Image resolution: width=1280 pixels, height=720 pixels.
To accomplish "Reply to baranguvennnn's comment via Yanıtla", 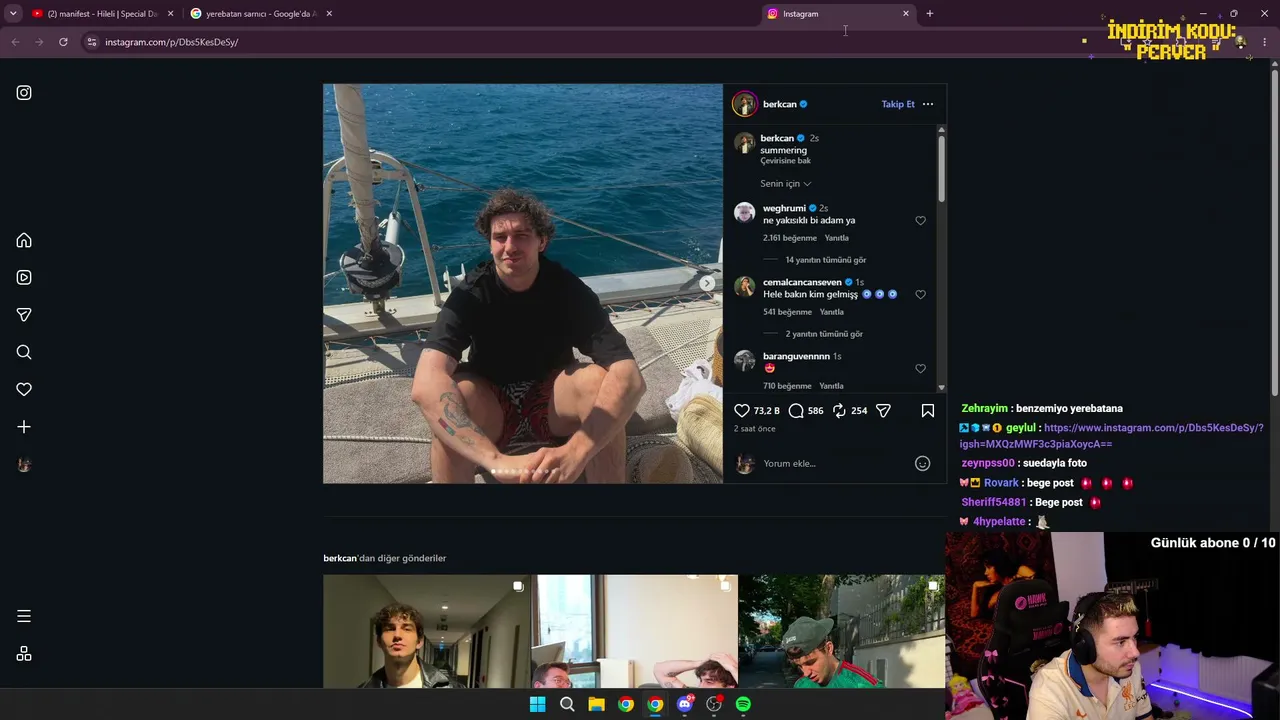I will click(832, 386).
